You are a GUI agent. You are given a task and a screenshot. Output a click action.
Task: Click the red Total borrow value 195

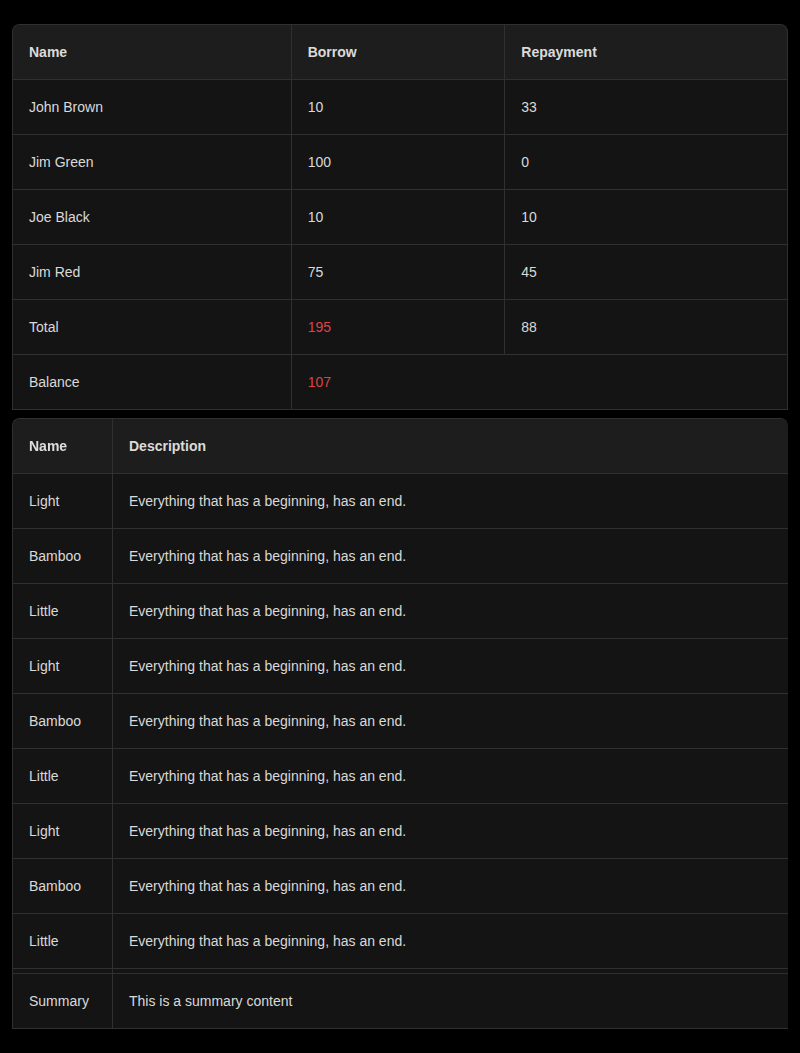click(319, 327)
